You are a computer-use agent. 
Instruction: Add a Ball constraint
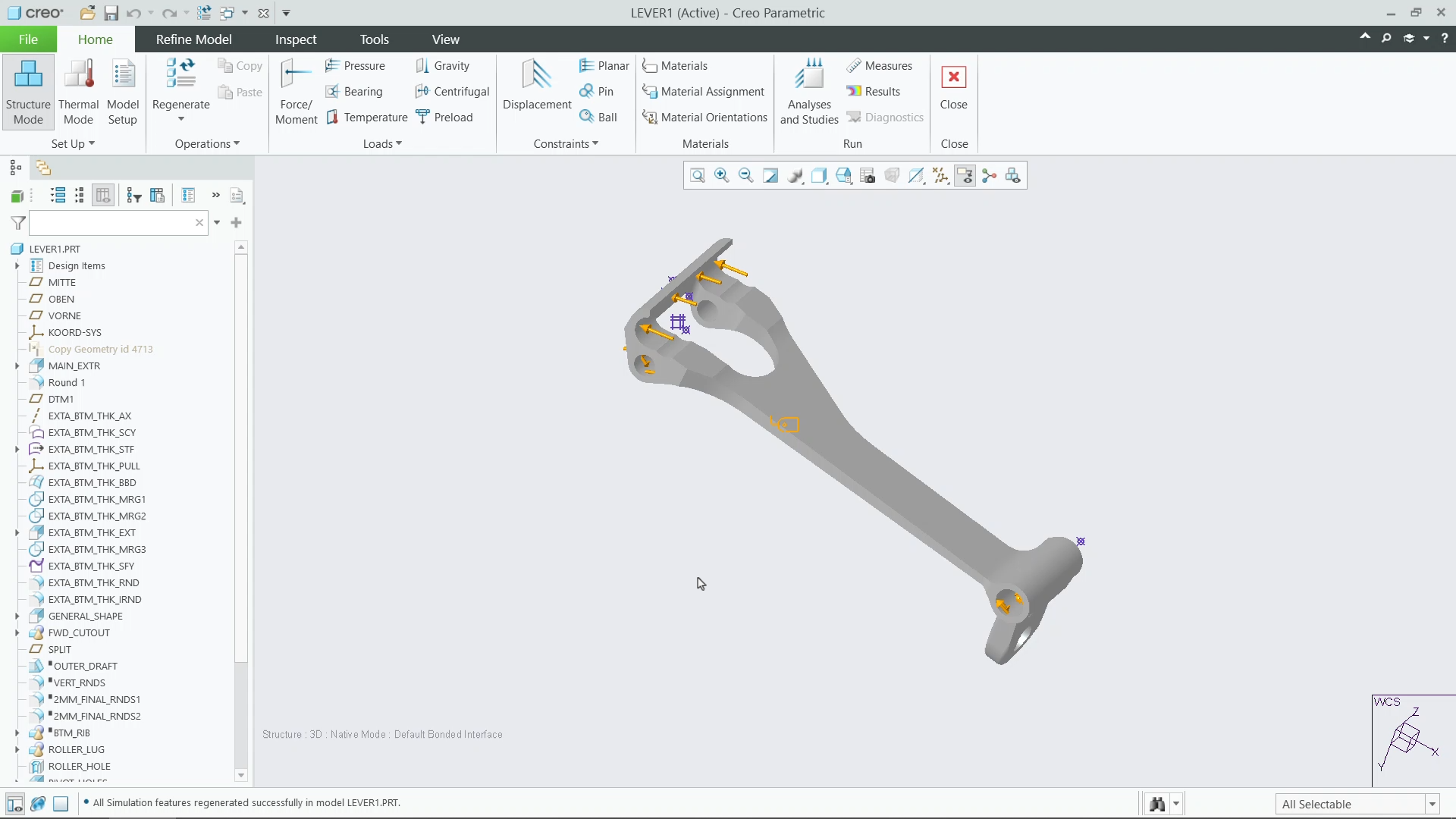pyautogui.click(x=598, y=118)
